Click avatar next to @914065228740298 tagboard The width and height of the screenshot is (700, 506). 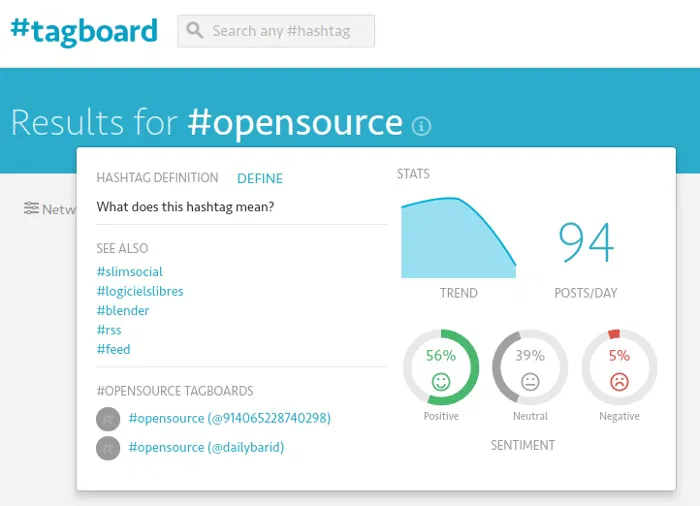108,419
